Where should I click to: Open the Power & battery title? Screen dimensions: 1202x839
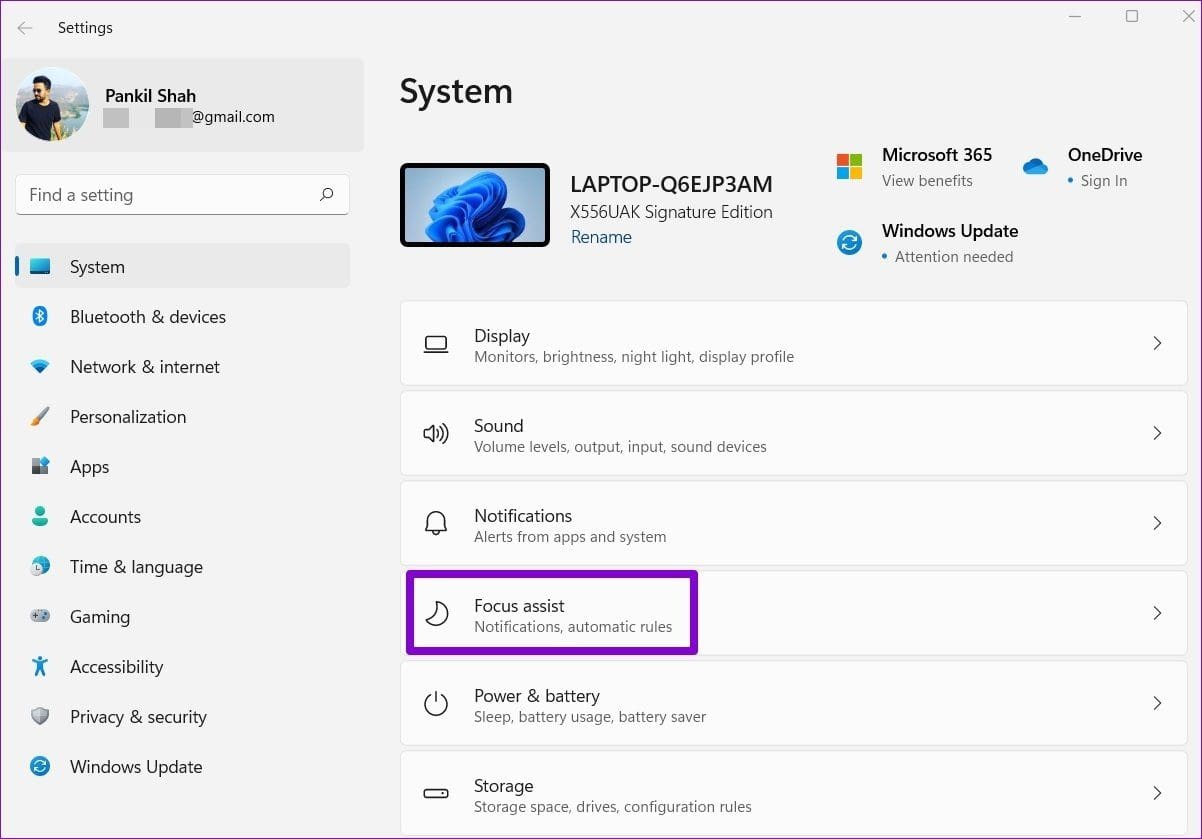(x=537, y=696)
